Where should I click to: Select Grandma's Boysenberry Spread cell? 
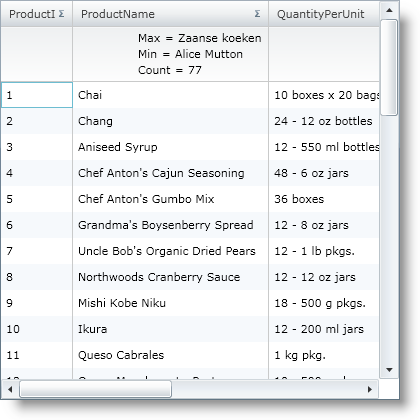coord(171,225)
